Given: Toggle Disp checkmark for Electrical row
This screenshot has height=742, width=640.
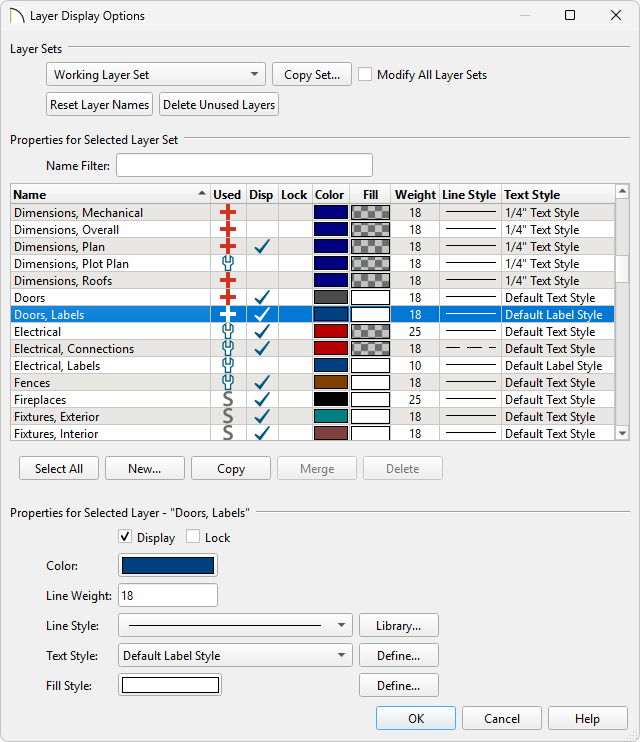Looking at the screenshot, I should click(262, 332).
